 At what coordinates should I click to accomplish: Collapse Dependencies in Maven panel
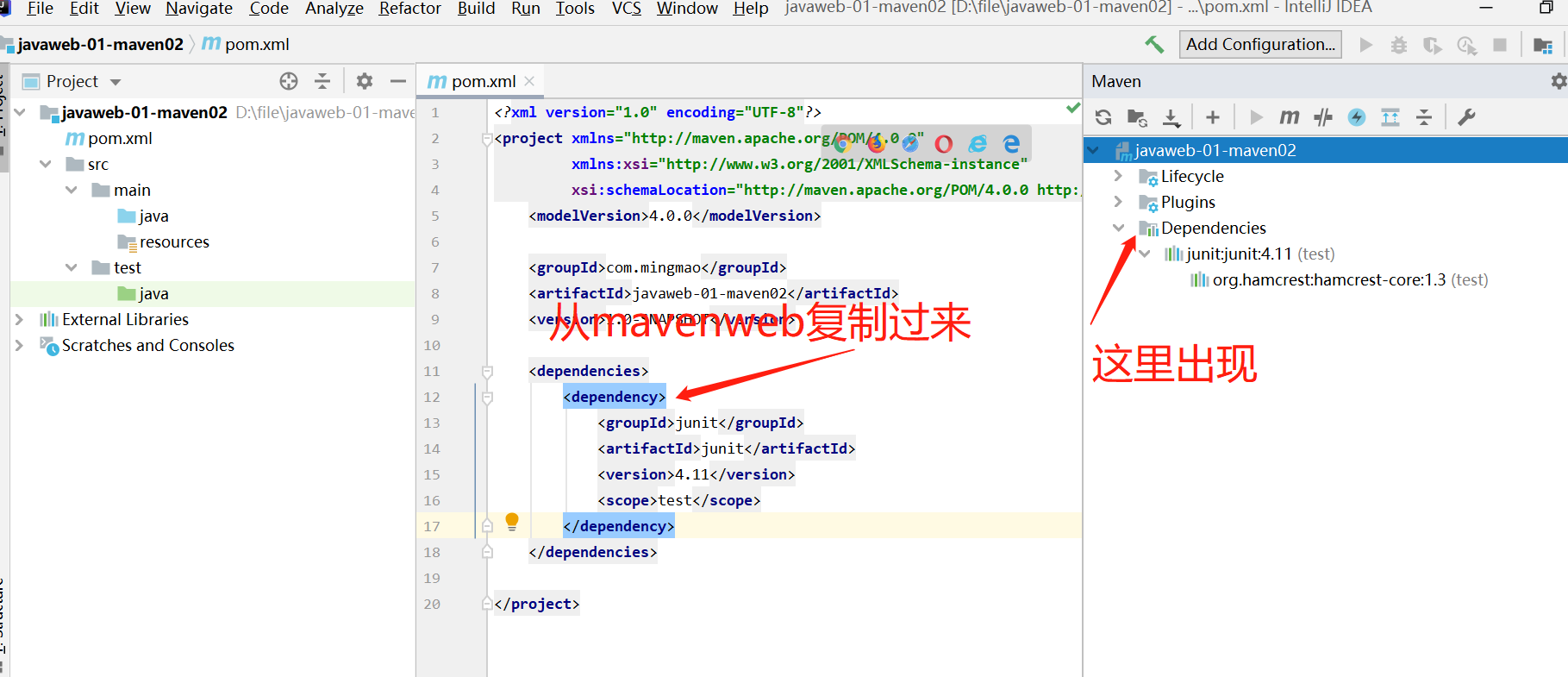[x=1119, y=228]
